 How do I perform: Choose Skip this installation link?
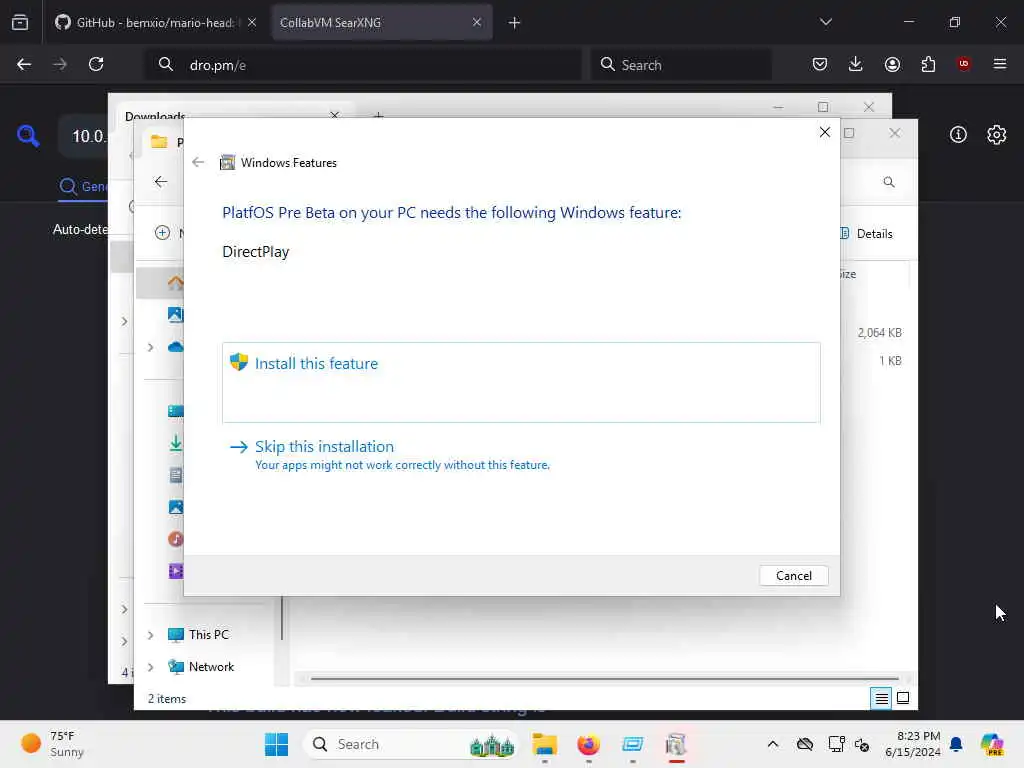(324, 447)
